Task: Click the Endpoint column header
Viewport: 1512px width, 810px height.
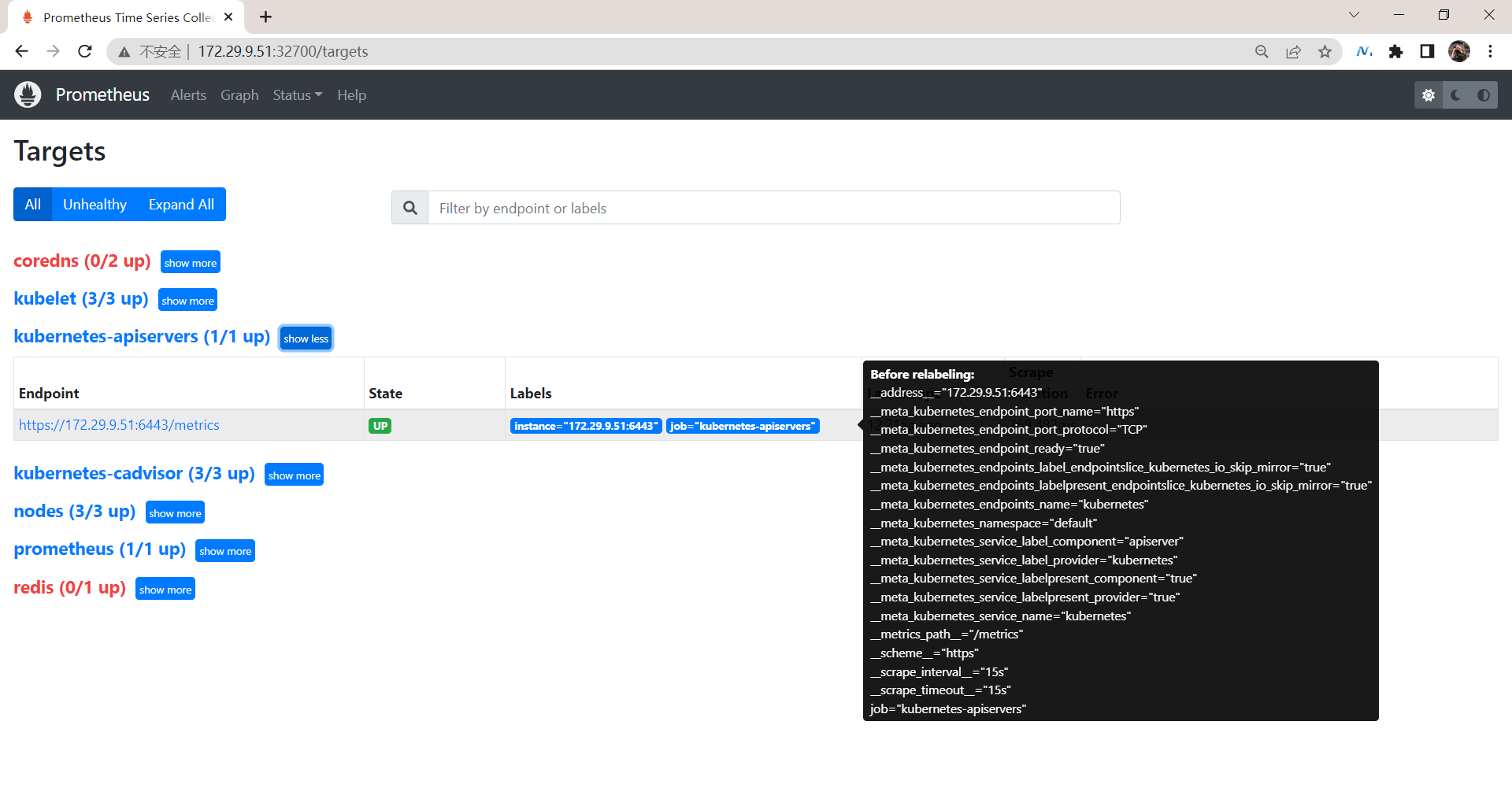Action: click(x=49, y=394)
